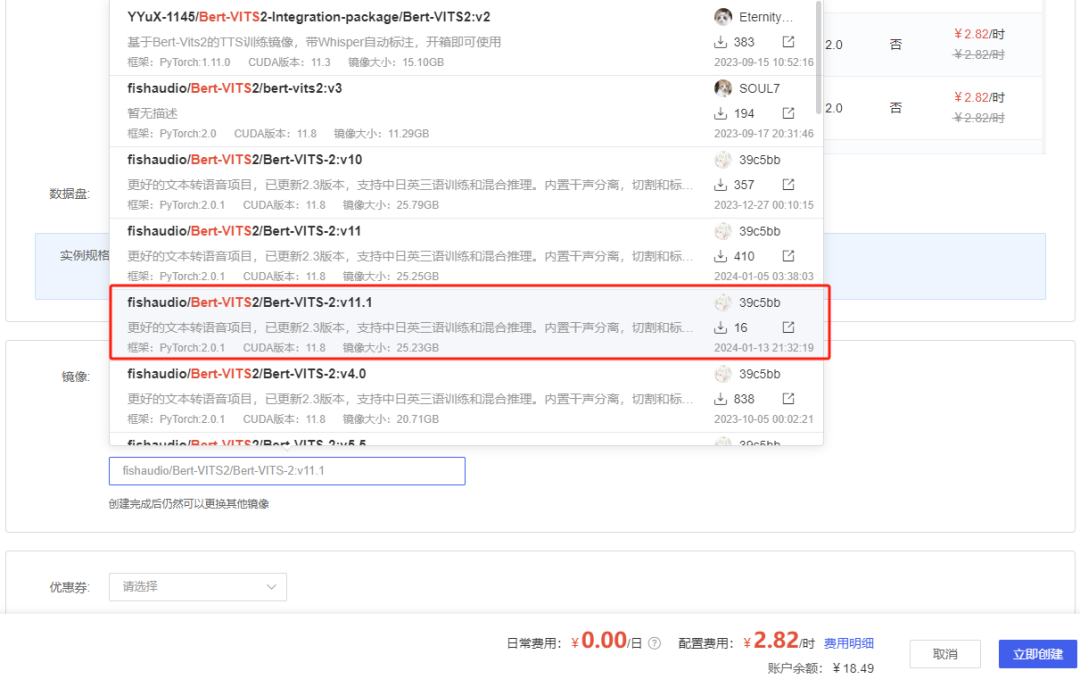Choose fishaudio Bert-VITS-2:v11 image
The height and width of the screenshot is (679, 1080).
(x=466, y=253)
